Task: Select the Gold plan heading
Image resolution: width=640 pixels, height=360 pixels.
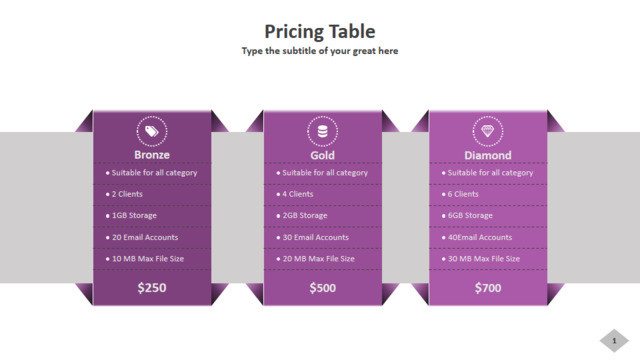Action: pos(322,156)
